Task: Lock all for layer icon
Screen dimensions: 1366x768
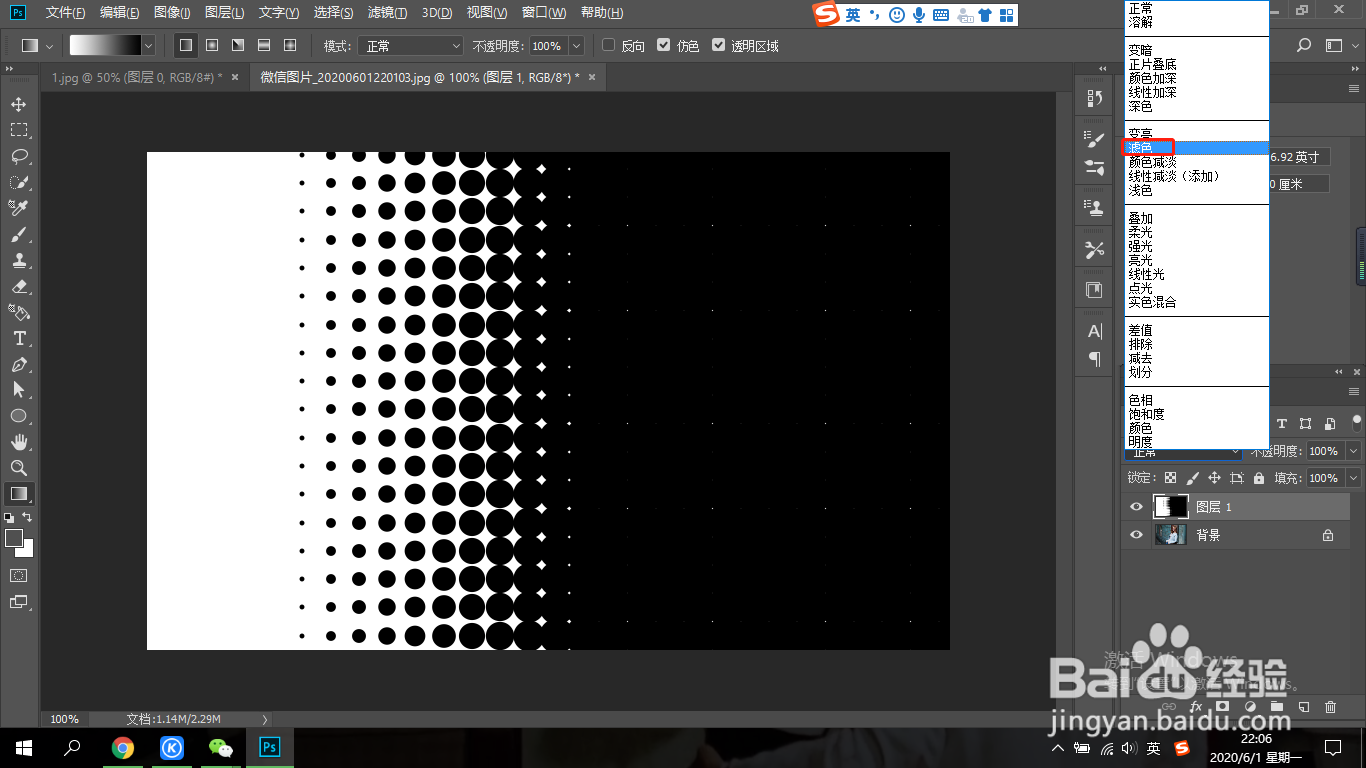Action: pos(1258,478)
